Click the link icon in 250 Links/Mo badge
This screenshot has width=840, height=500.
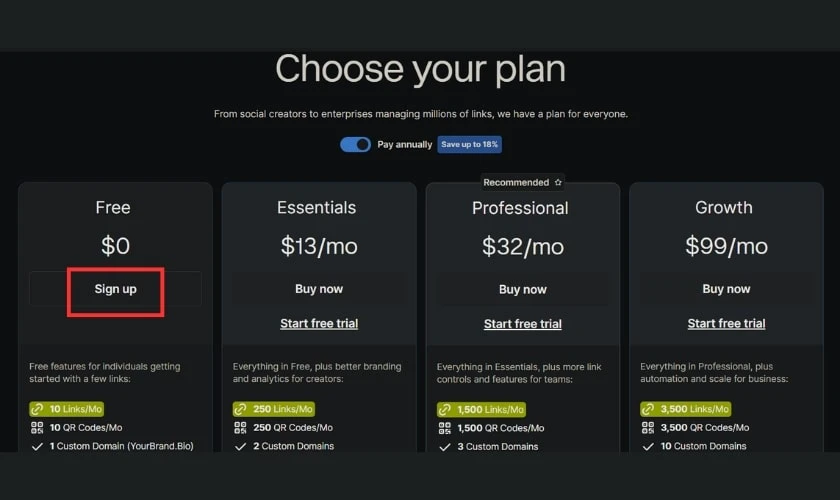[240, 409]
